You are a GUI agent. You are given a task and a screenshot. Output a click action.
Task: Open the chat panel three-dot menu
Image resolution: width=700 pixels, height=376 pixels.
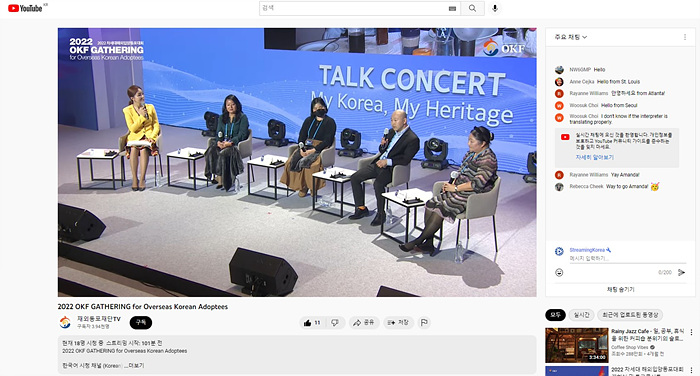tap(685, 37)
